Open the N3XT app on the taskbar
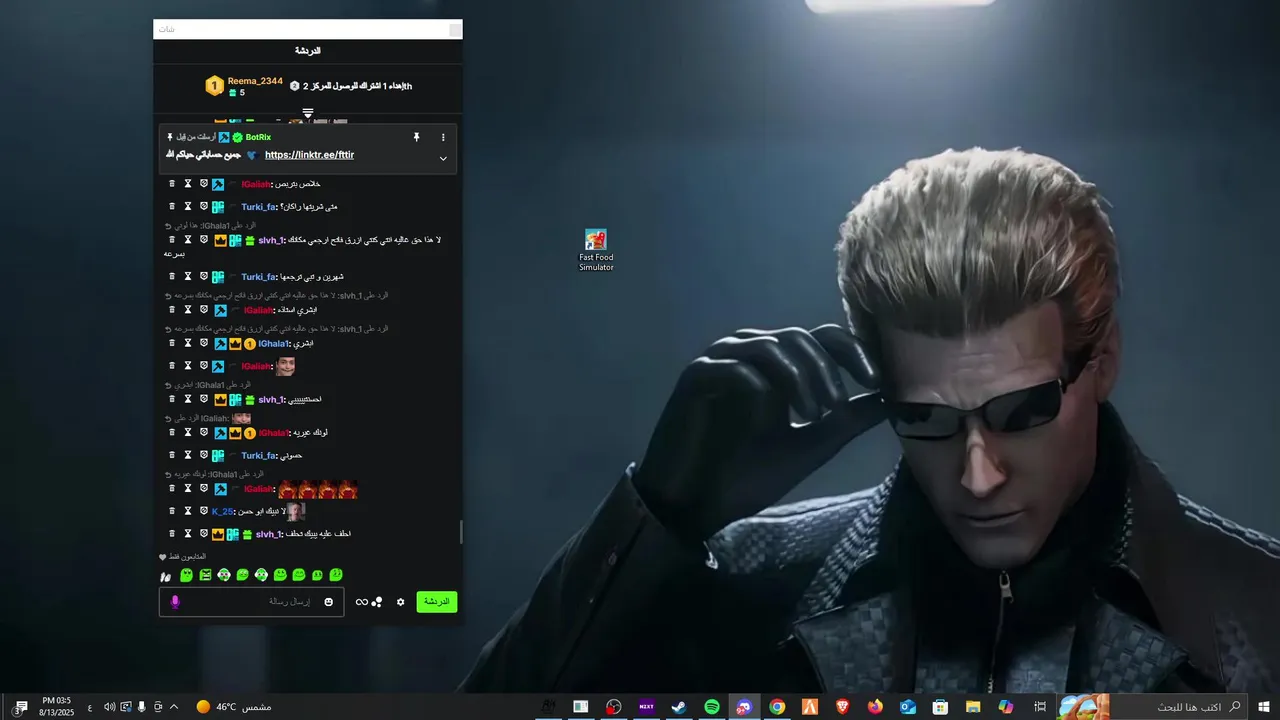Viewport: 1280px width, 720px height. pos(646,706)
